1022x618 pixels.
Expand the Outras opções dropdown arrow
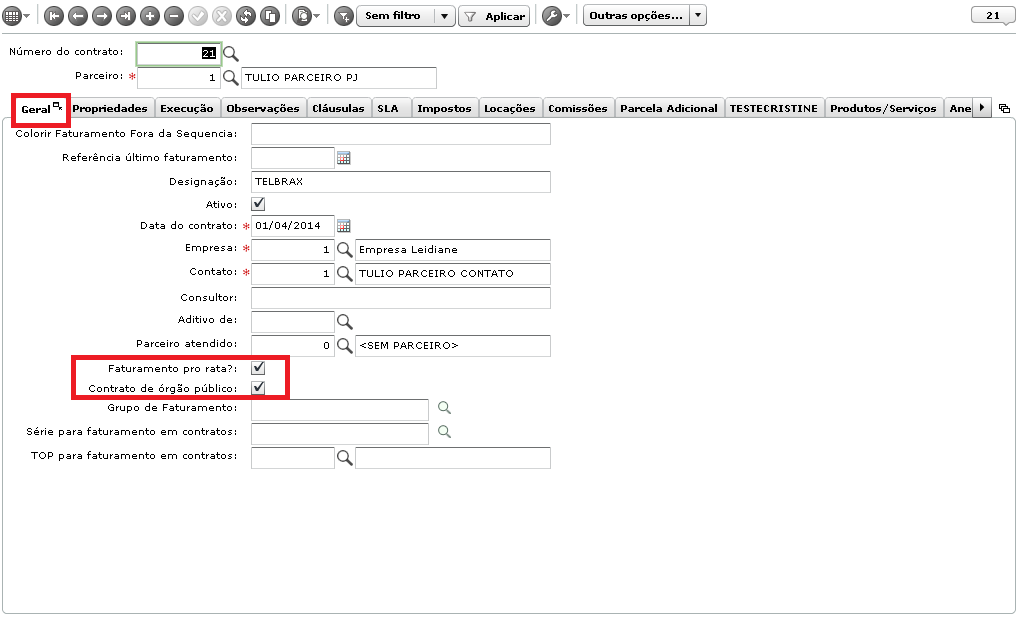[698, 15]
